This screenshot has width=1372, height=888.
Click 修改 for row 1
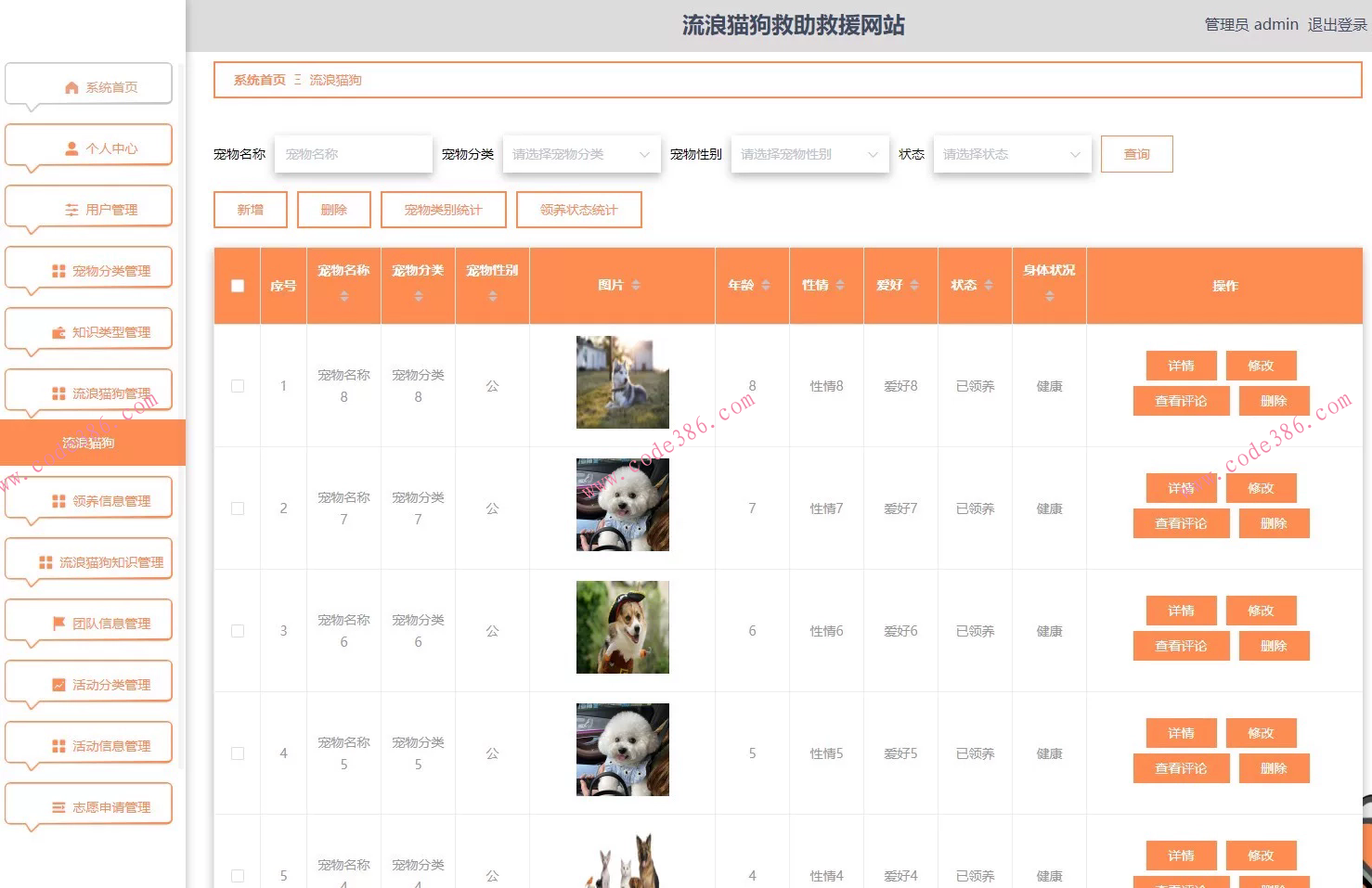tap(1261, 366)
